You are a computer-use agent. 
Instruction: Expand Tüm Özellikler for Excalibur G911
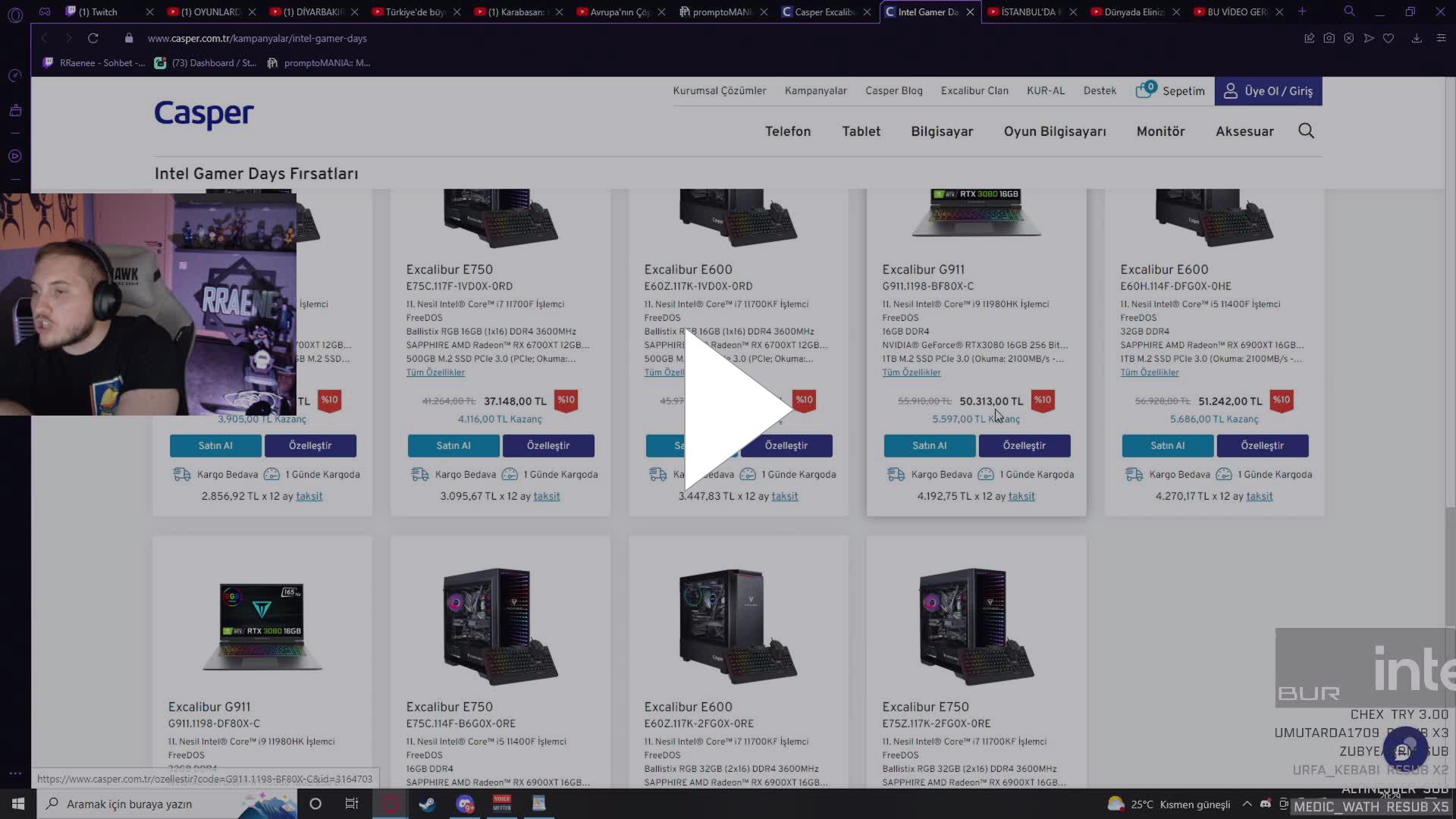tap(912, 372)
